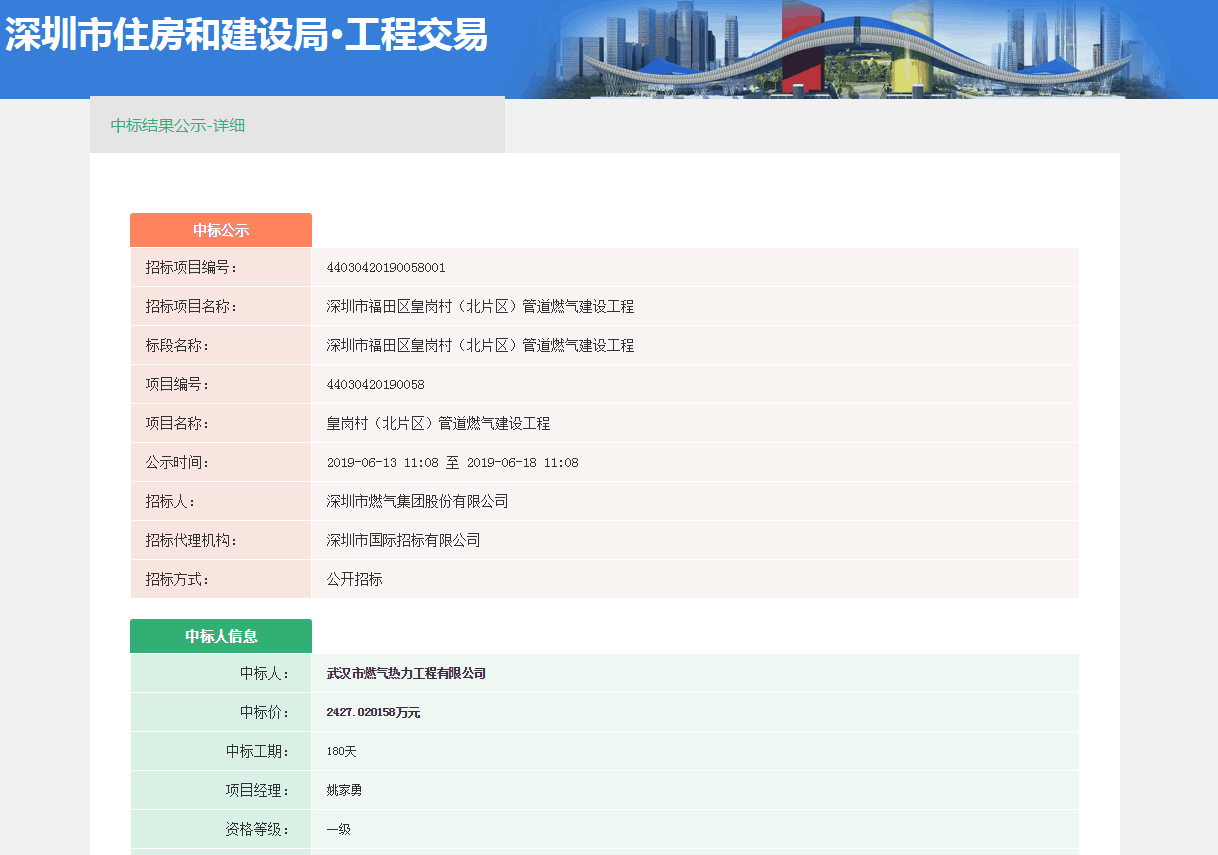Click the section name in the 标段名称 row

480,346
